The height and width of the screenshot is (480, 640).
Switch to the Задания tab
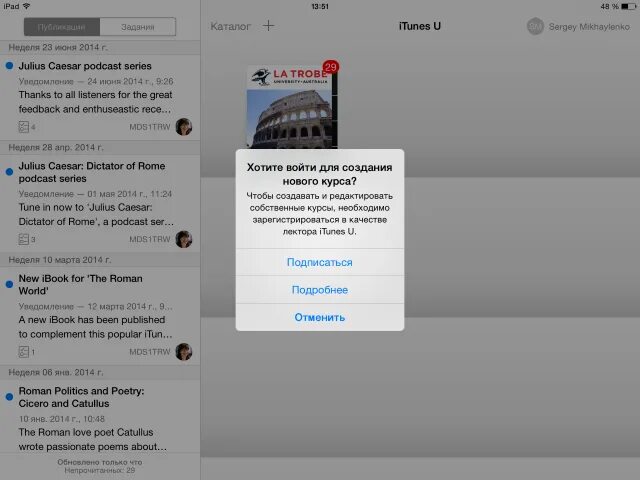(138, 27)
